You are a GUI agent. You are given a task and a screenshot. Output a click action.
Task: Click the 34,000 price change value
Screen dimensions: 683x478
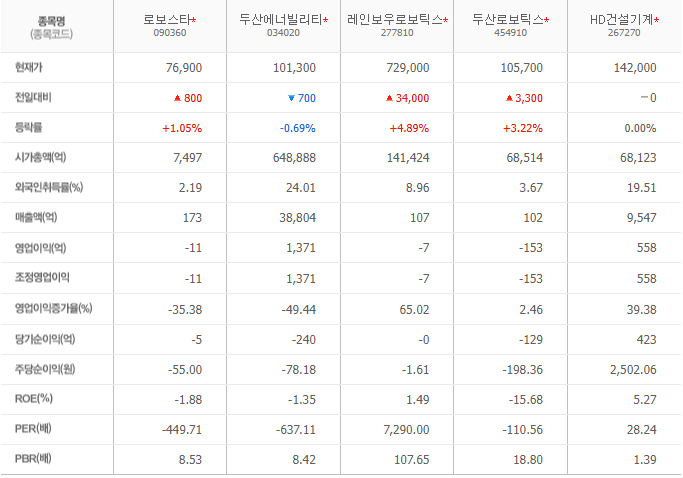coord(408,98)
